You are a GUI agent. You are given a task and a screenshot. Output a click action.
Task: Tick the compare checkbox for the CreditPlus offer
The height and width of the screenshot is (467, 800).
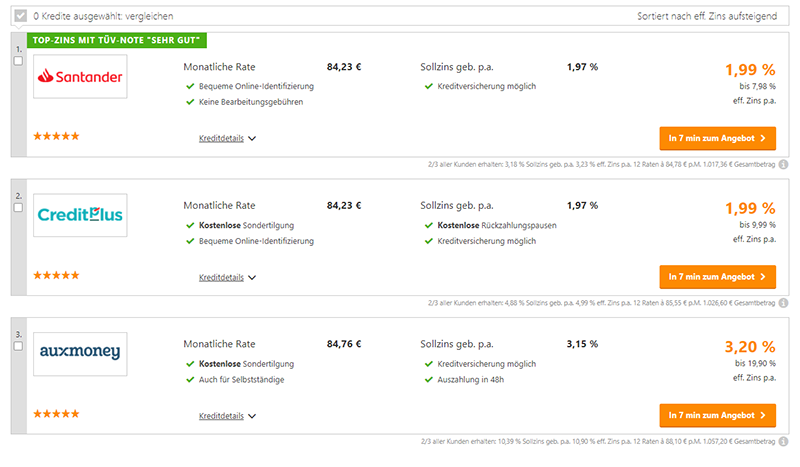coord(18,208)
